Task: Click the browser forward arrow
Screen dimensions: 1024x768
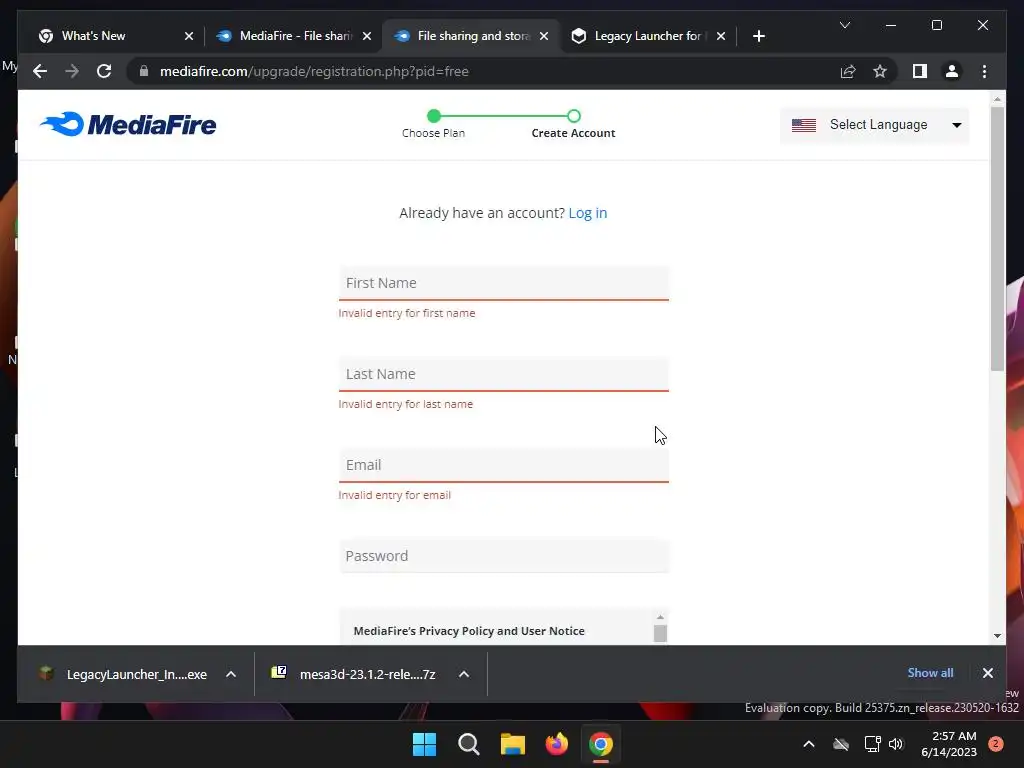Action: (72, 71)
